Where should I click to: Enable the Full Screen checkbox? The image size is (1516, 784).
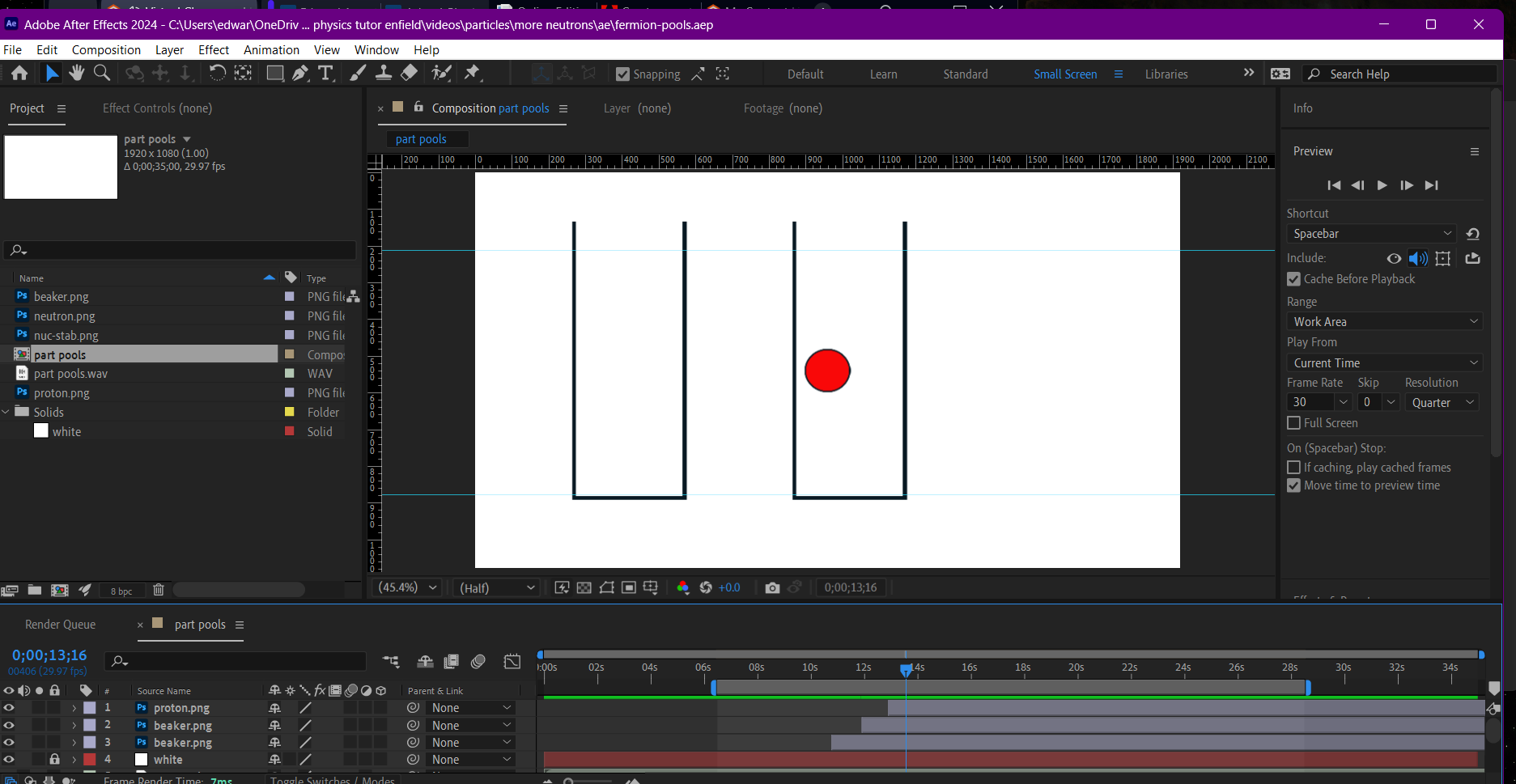pos(1293,423)
